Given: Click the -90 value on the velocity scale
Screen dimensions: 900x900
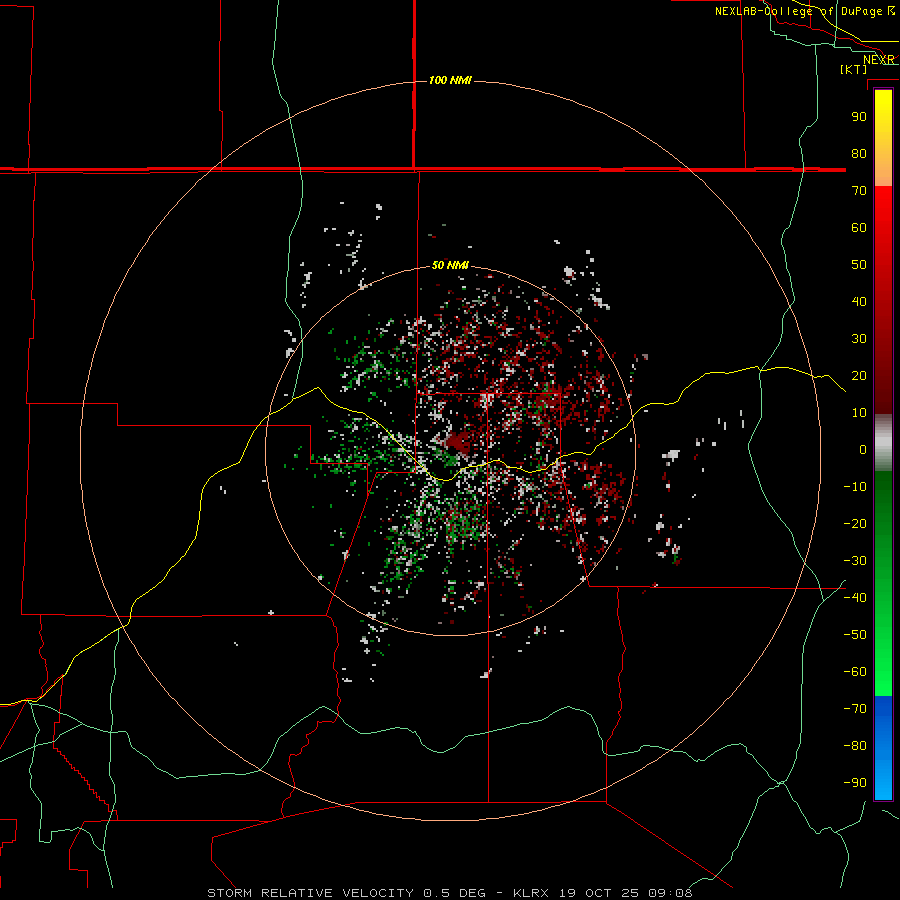Looking at the screenshot, I should [x=855, y=782].
